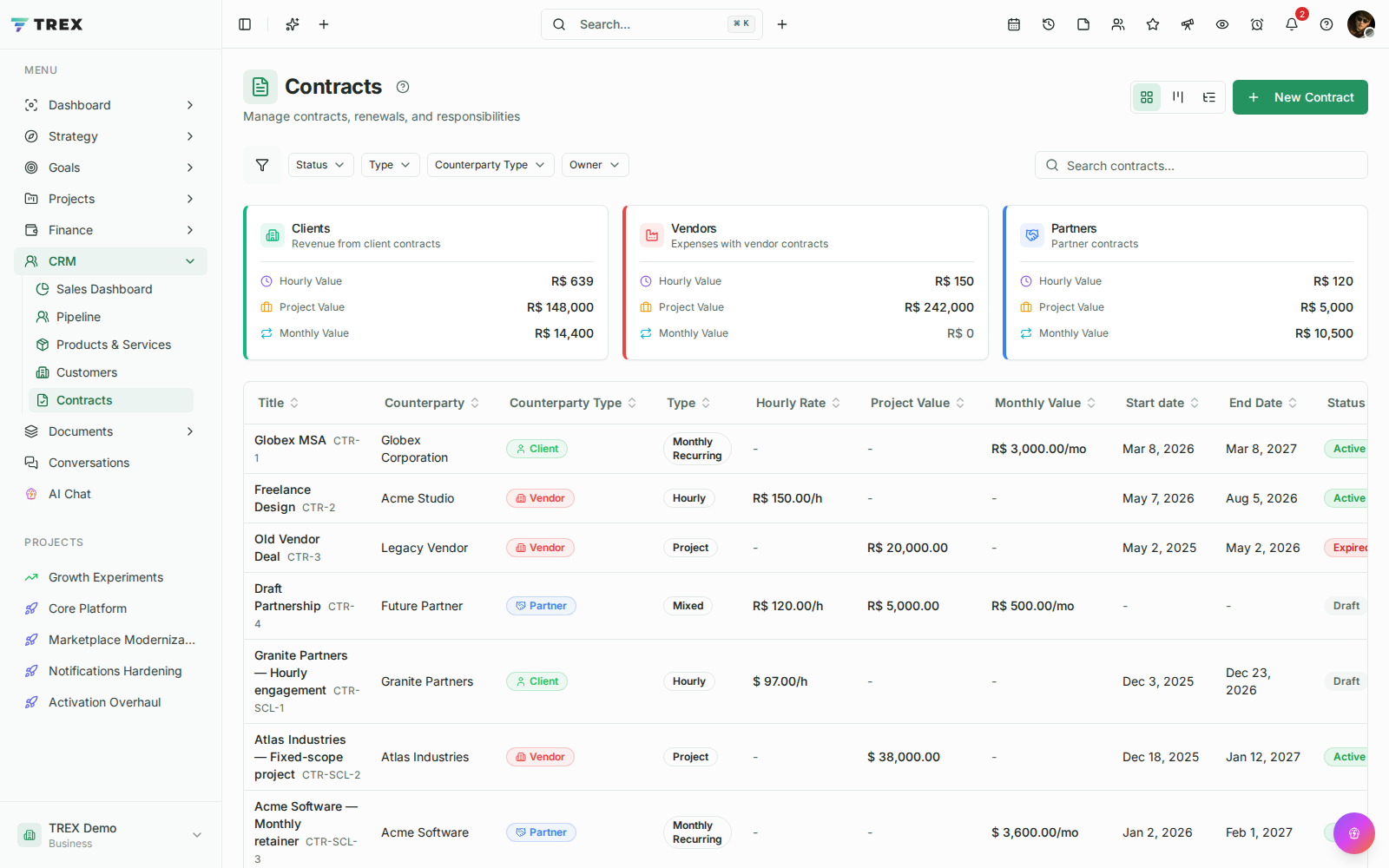Switch to list tree view
Viewport: 1389px width, 868px height.
tap(1209, 97)
